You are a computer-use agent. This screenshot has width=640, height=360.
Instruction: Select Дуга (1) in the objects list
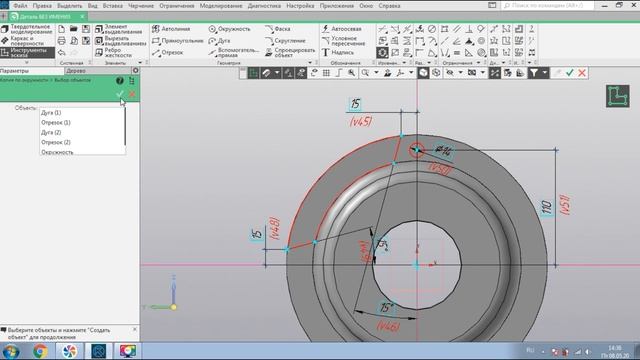click(x=51, y=113)
